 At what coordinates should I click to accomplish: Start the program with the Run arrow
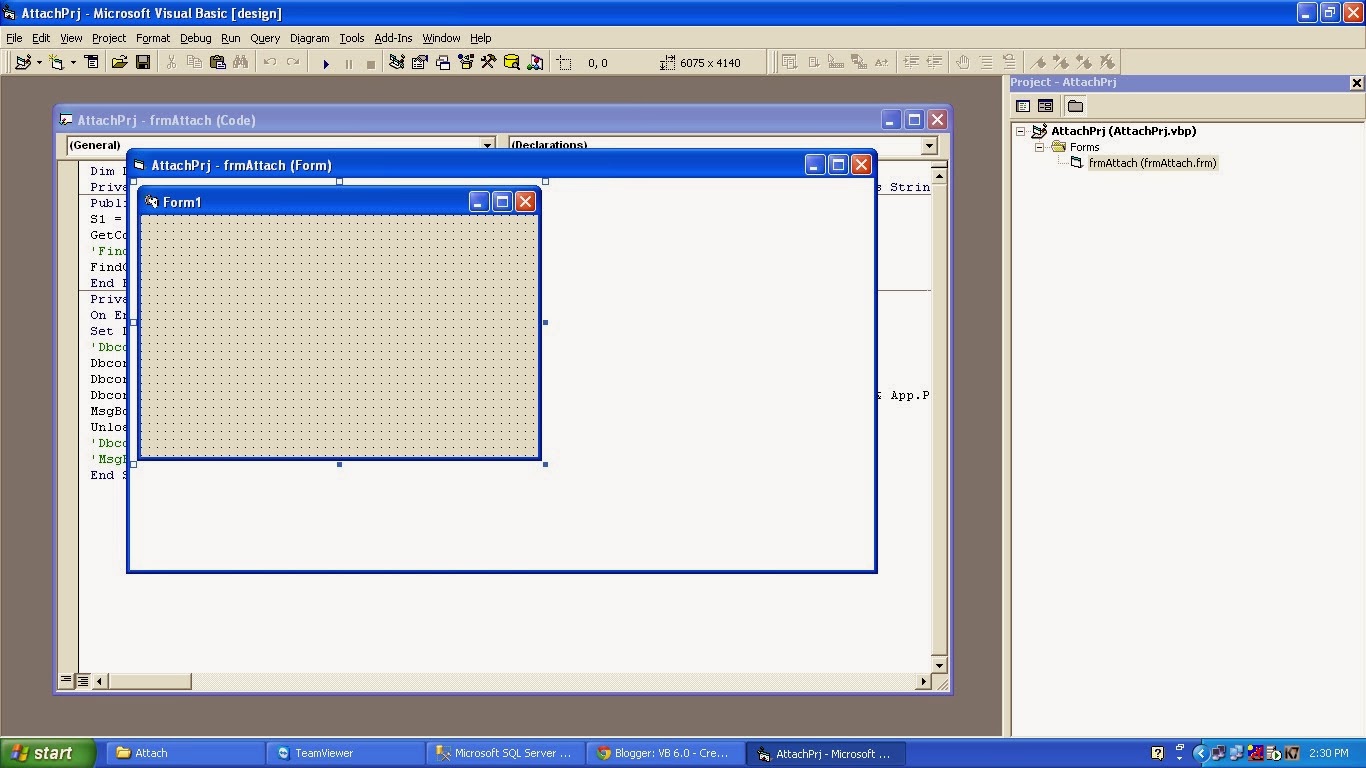(x=325, y=63)
